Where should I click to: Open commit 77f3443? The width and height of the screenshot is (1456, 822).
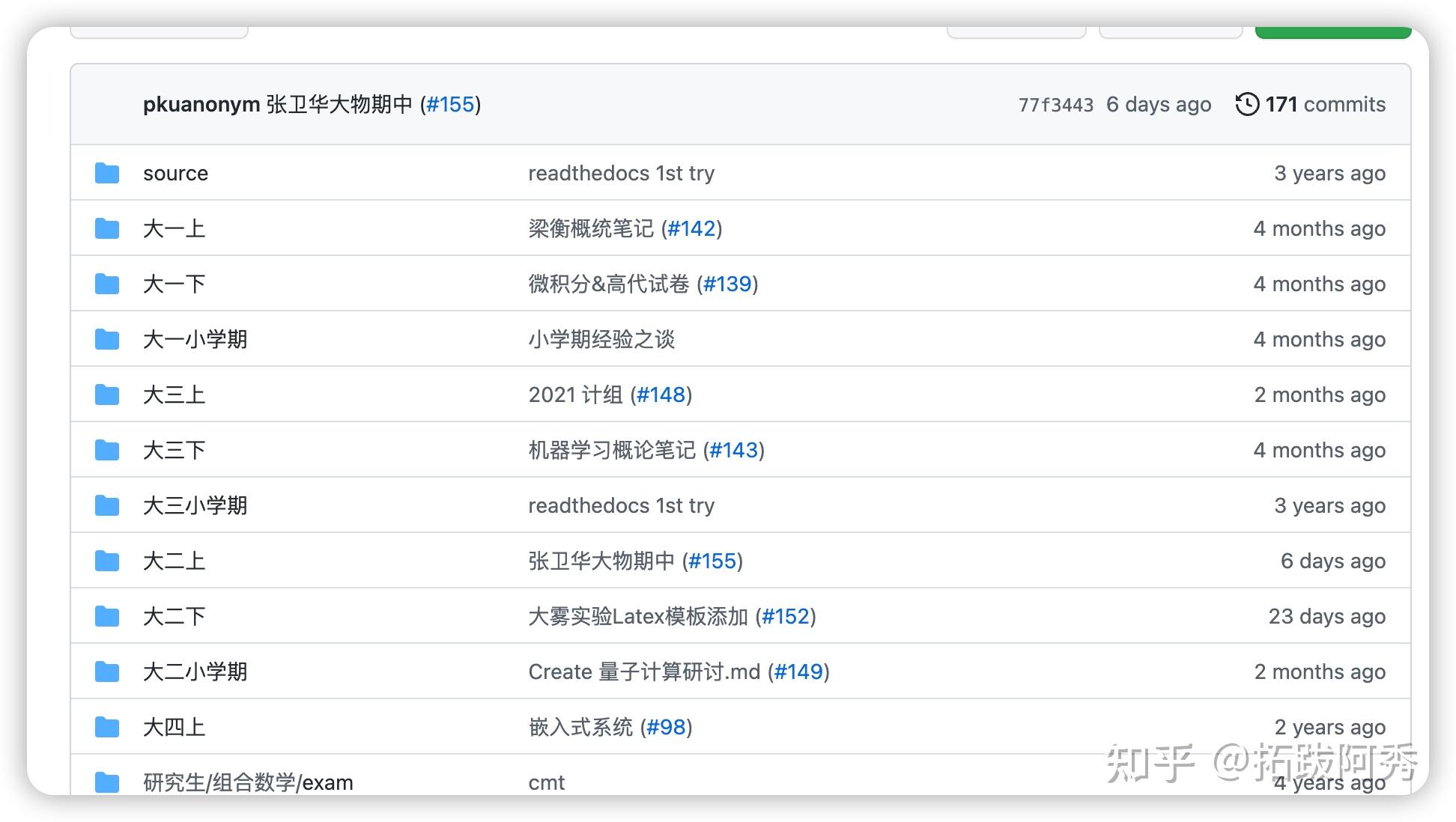tap(1056, 104)
